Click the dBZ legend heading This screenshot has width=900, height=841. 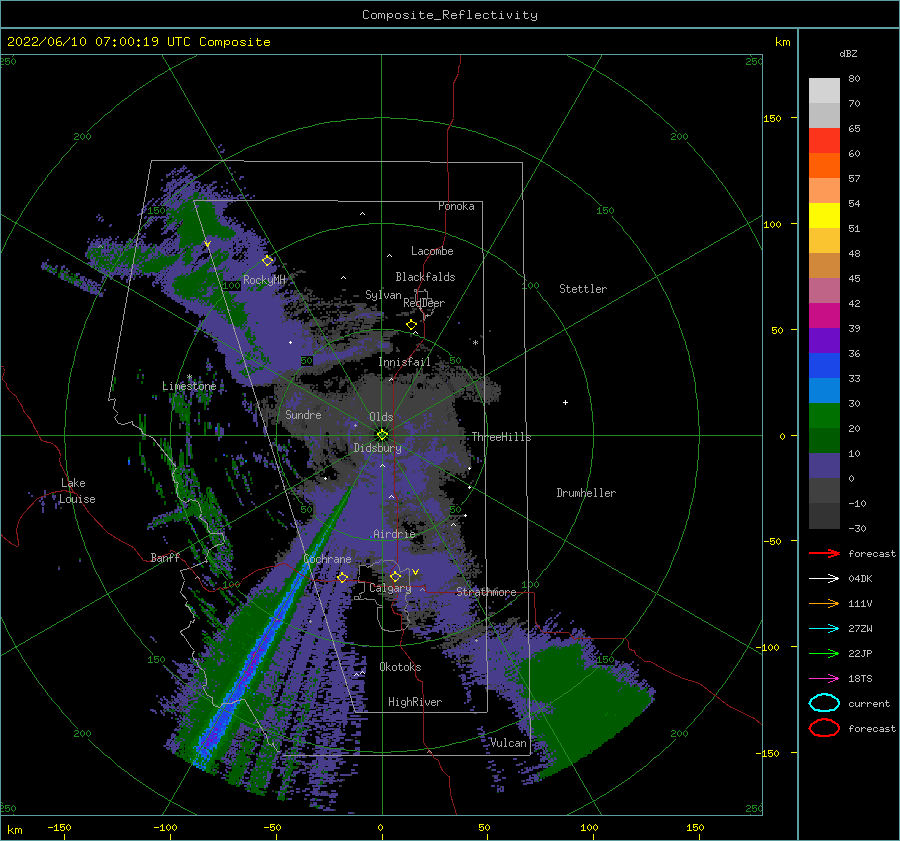[x=848, y=53]
